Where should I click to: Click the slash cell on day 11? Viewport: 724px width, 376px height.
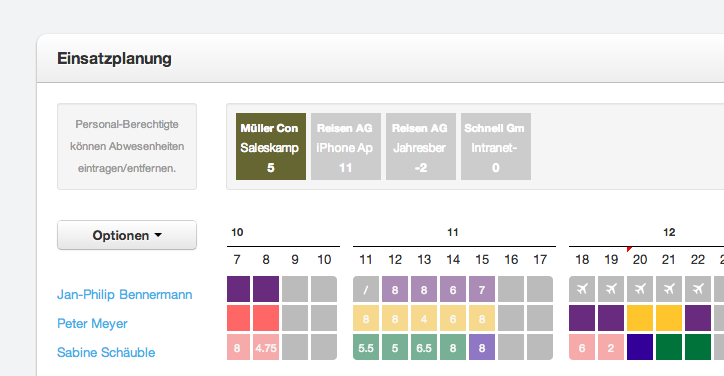click(366, 289)
